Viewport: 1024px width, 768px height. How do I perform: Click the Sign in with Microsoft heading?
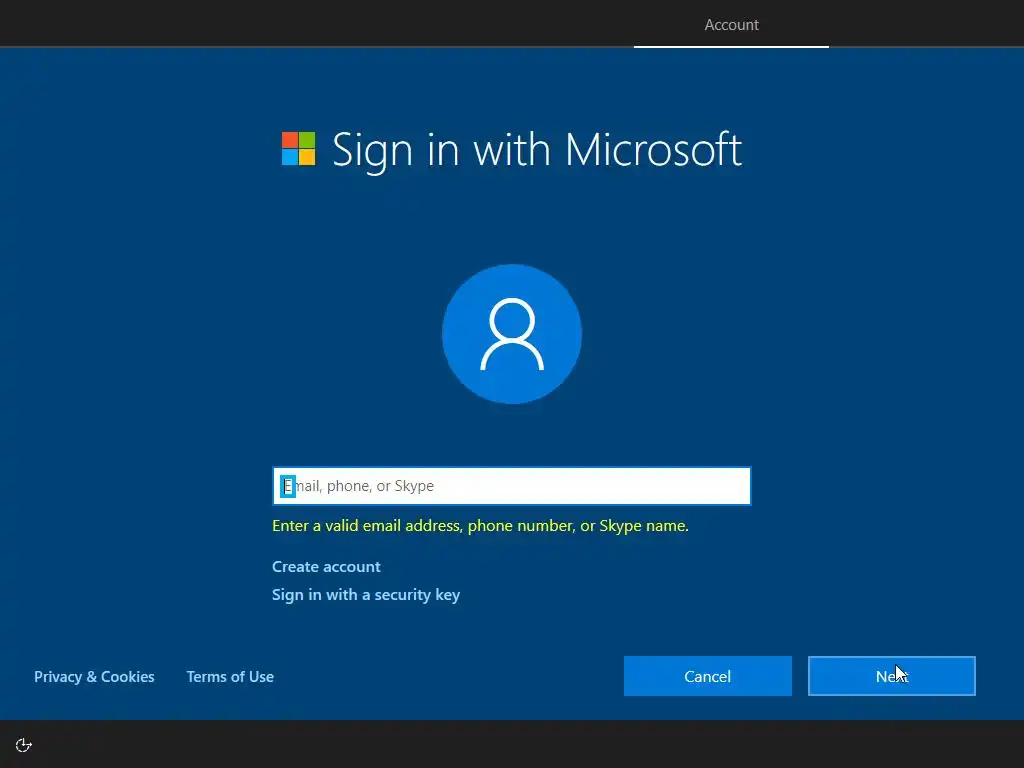coord(537,150)
